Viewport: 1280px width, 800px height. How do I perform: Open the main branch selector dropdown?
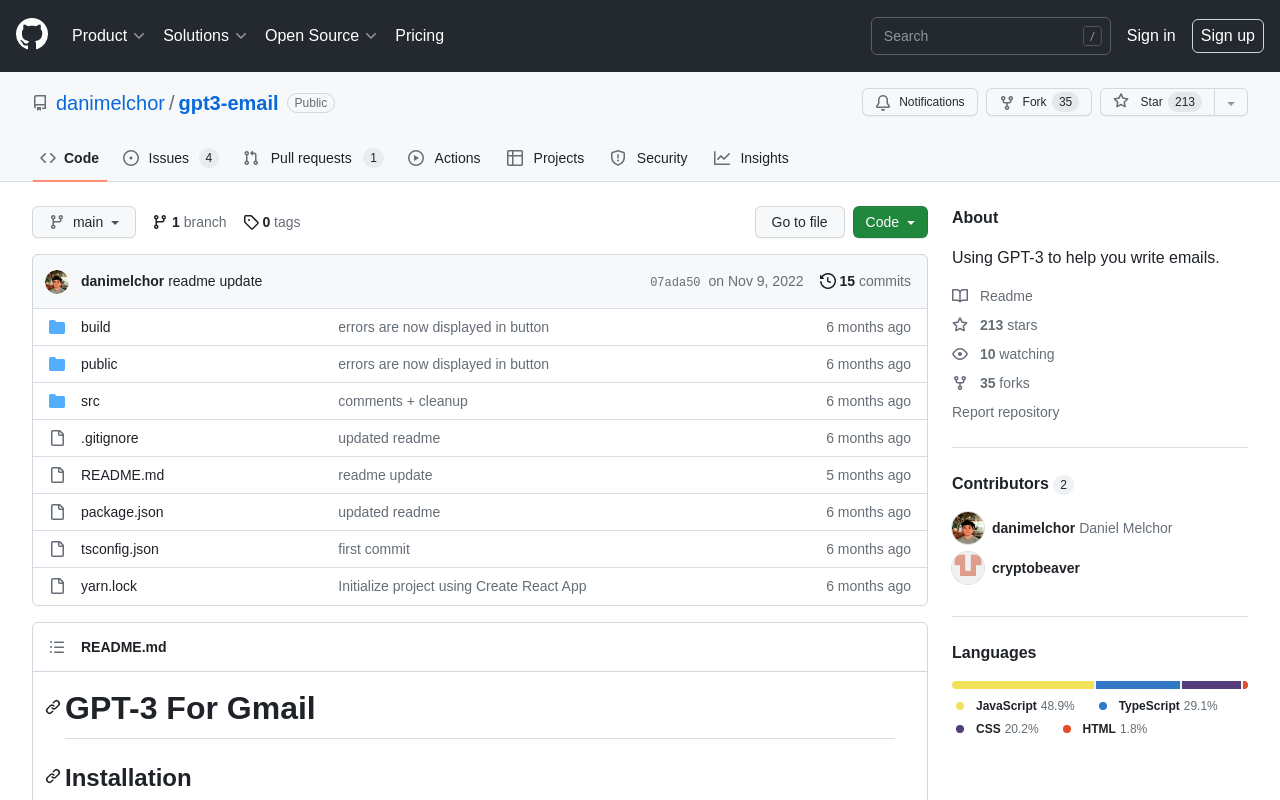84,222
